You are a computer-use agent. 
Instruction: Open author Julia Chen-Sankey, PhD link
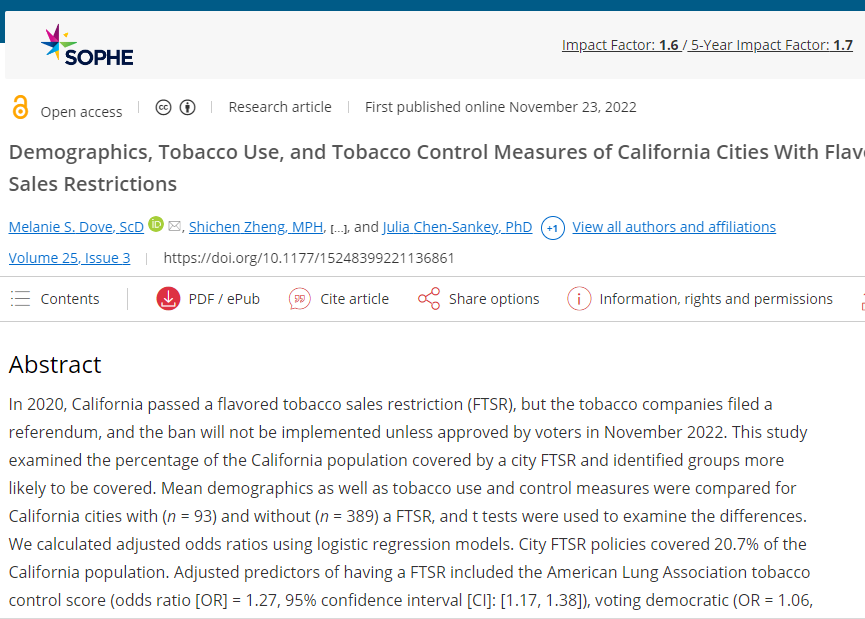click(x=457, y=227)
